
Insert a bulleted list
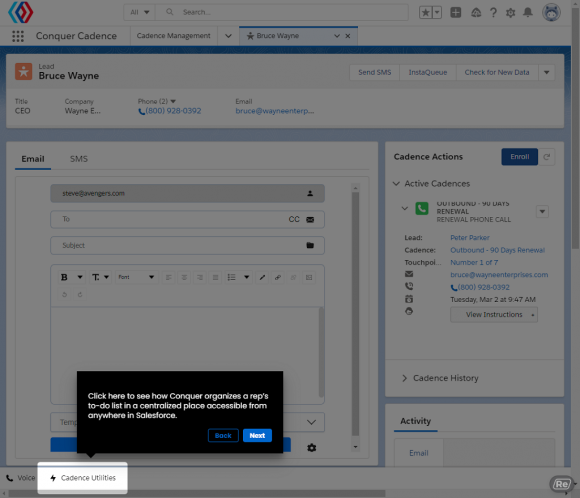pos(232,277)
